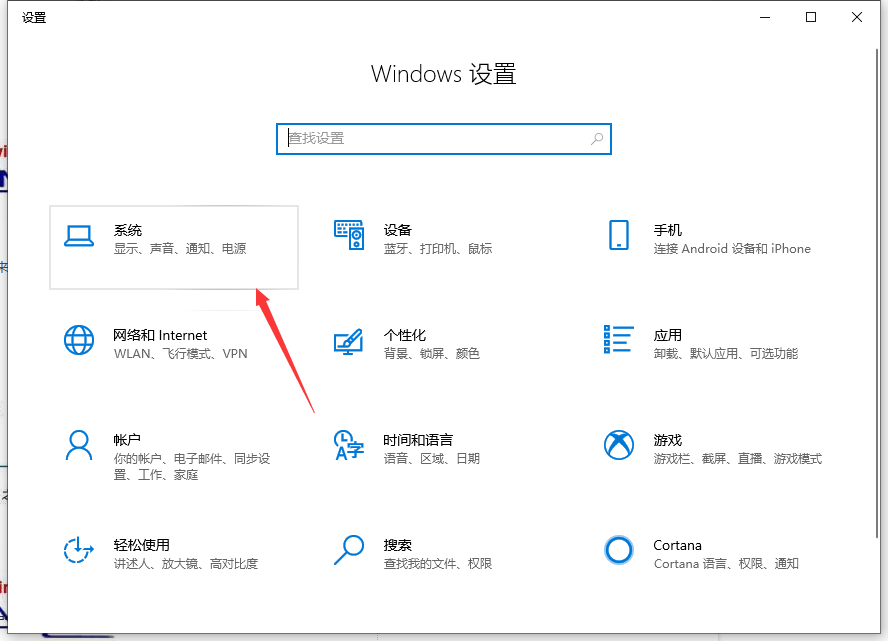Click the Personalization (个性化) paintbrush icon
888x641 pixels.
click(348, 341)
